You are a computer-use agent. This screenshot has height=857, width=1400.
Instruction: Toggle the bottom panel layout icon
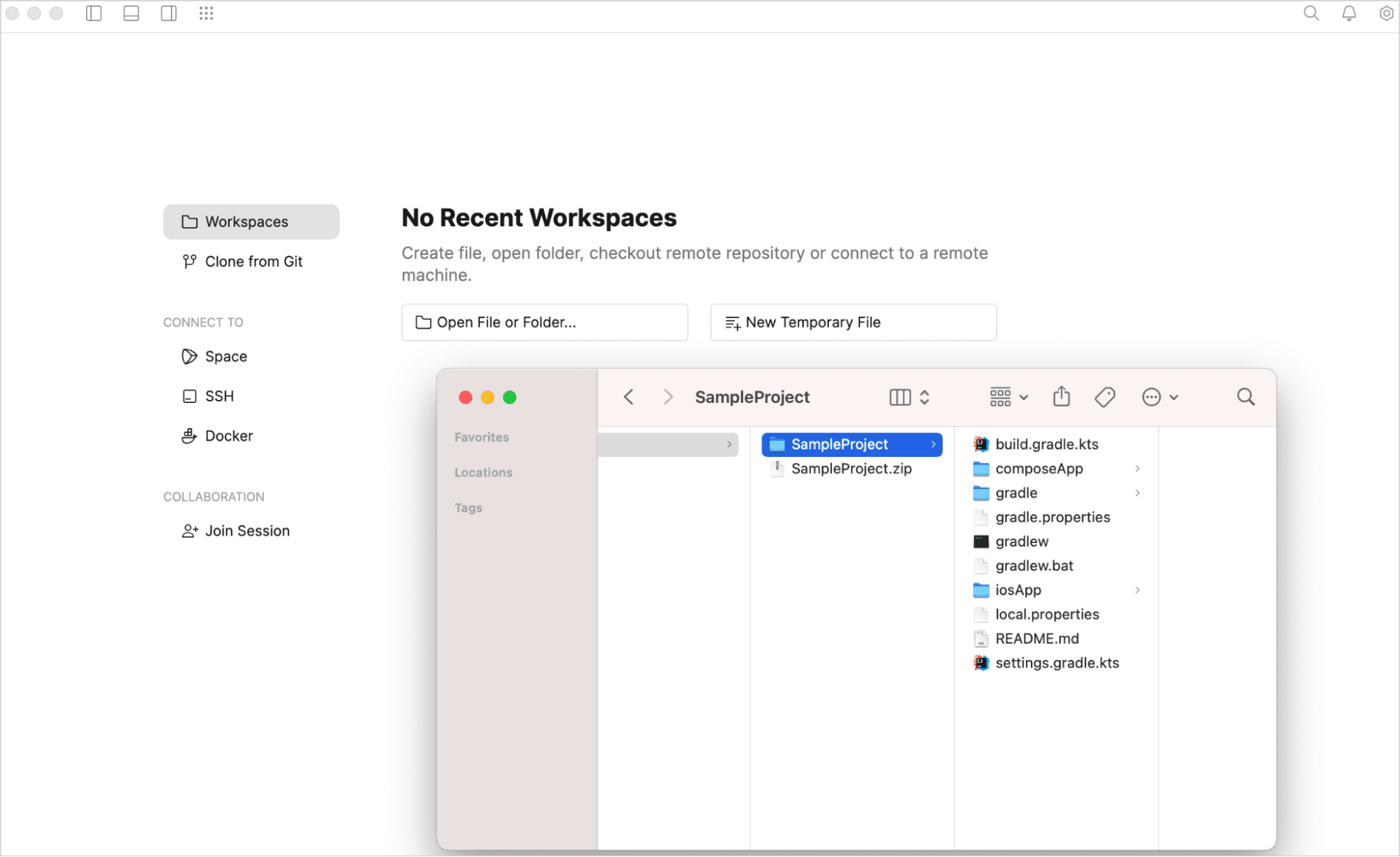[x=131, y=13]
